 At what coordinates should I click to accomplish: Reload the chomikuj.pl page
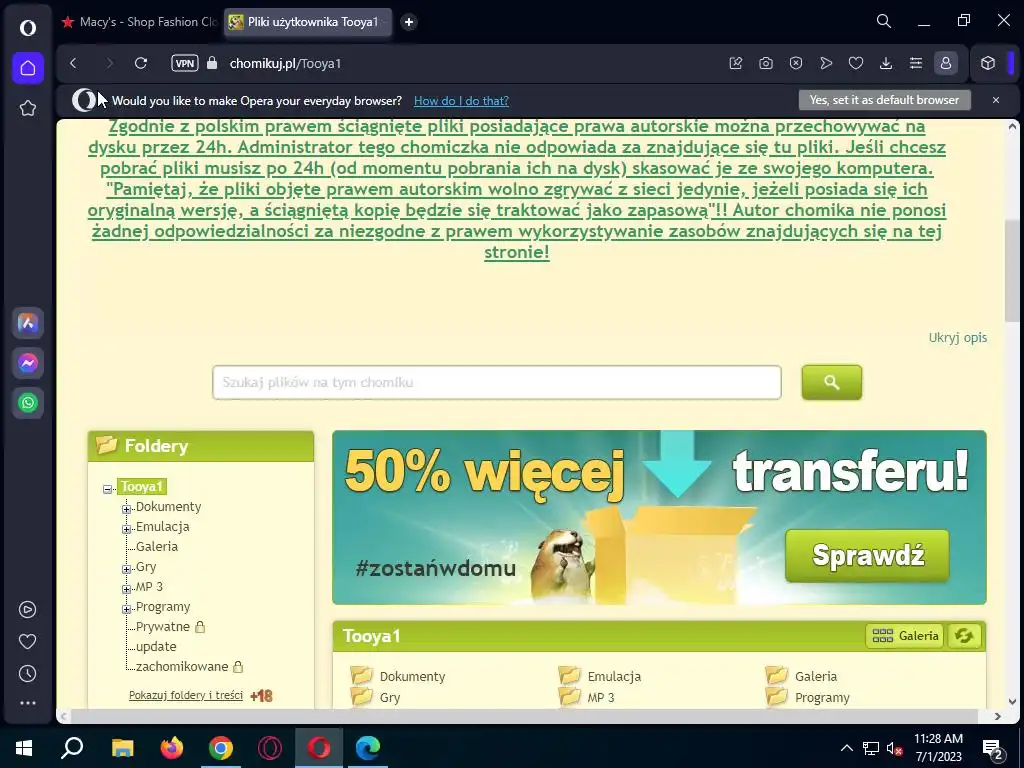point(141,63)
